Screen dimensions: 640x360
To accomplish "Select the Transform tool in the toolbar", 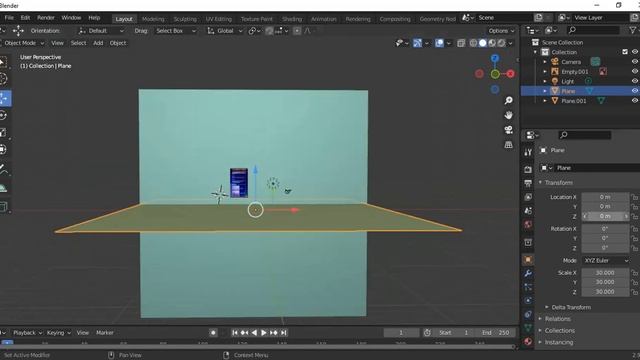I will pos(3,149).
